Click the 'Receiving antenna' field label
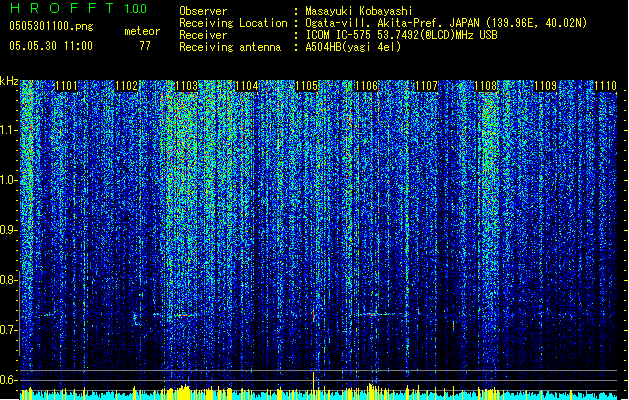Screen dimensions: 629x400 pos(230,47)
